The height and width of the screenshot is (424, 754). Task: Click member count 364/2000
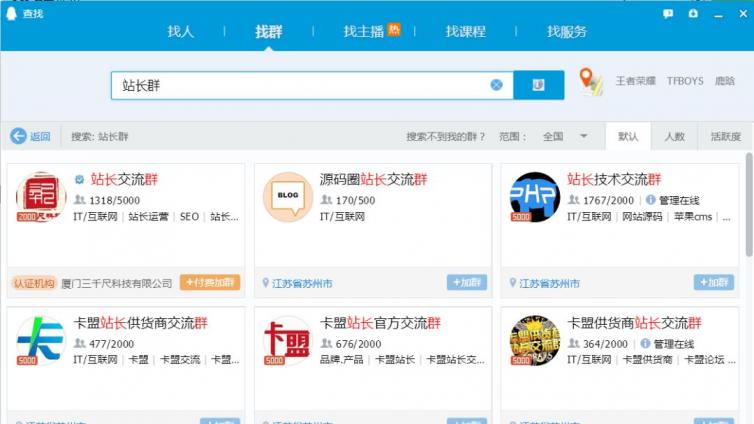point(605,344)
